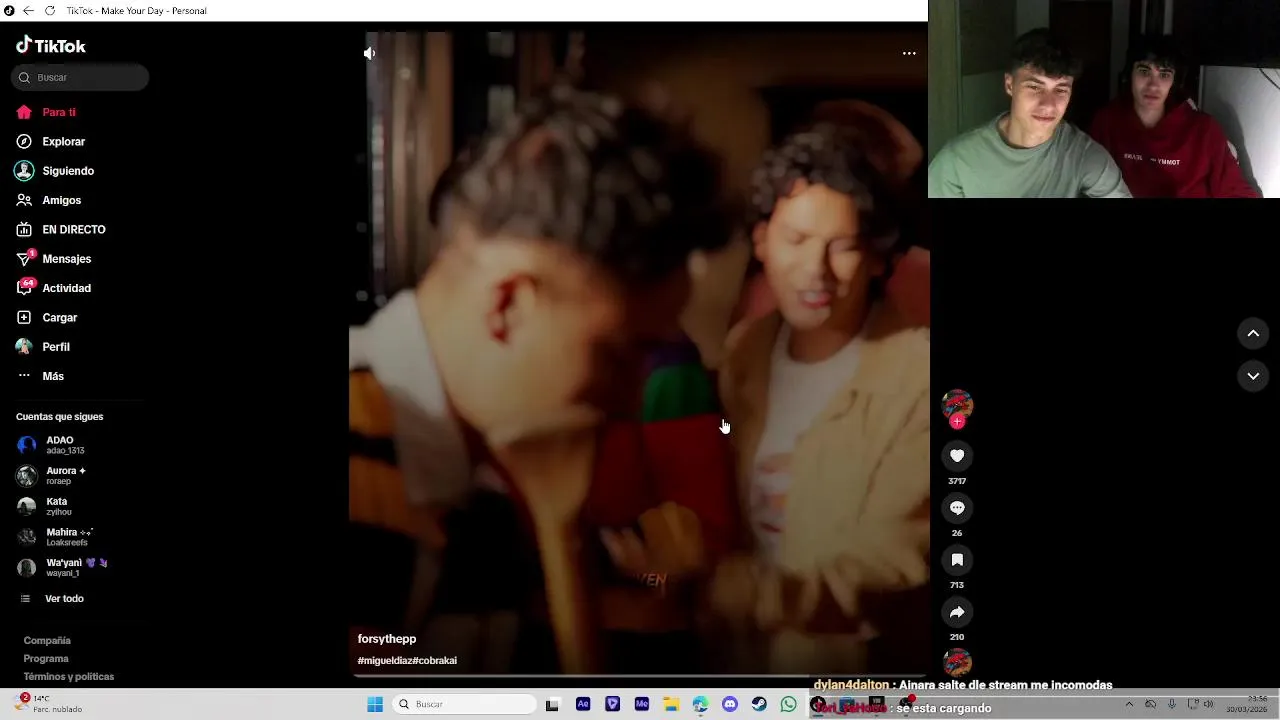Open Steam from the taskbar
This screenshot has width=1280, height=720.
760,704
